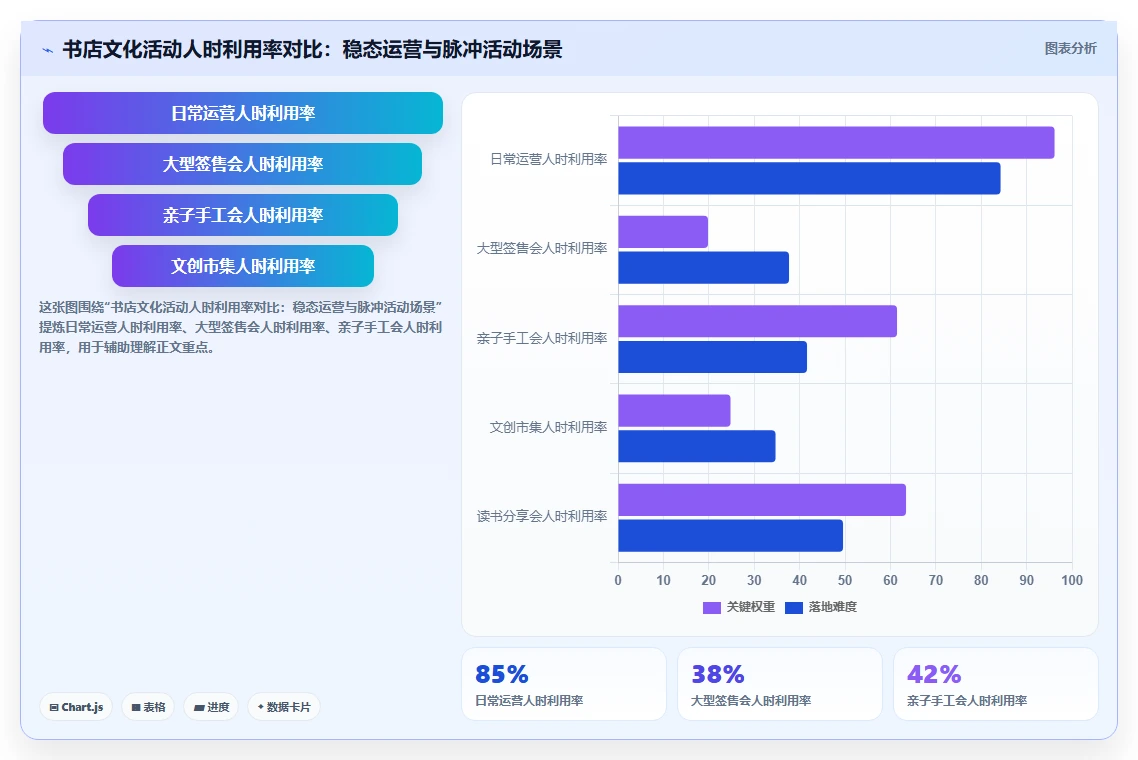Click the 文创市集人时利用率 axis label
Viewport: 1138px width, 760px height.
548,428
